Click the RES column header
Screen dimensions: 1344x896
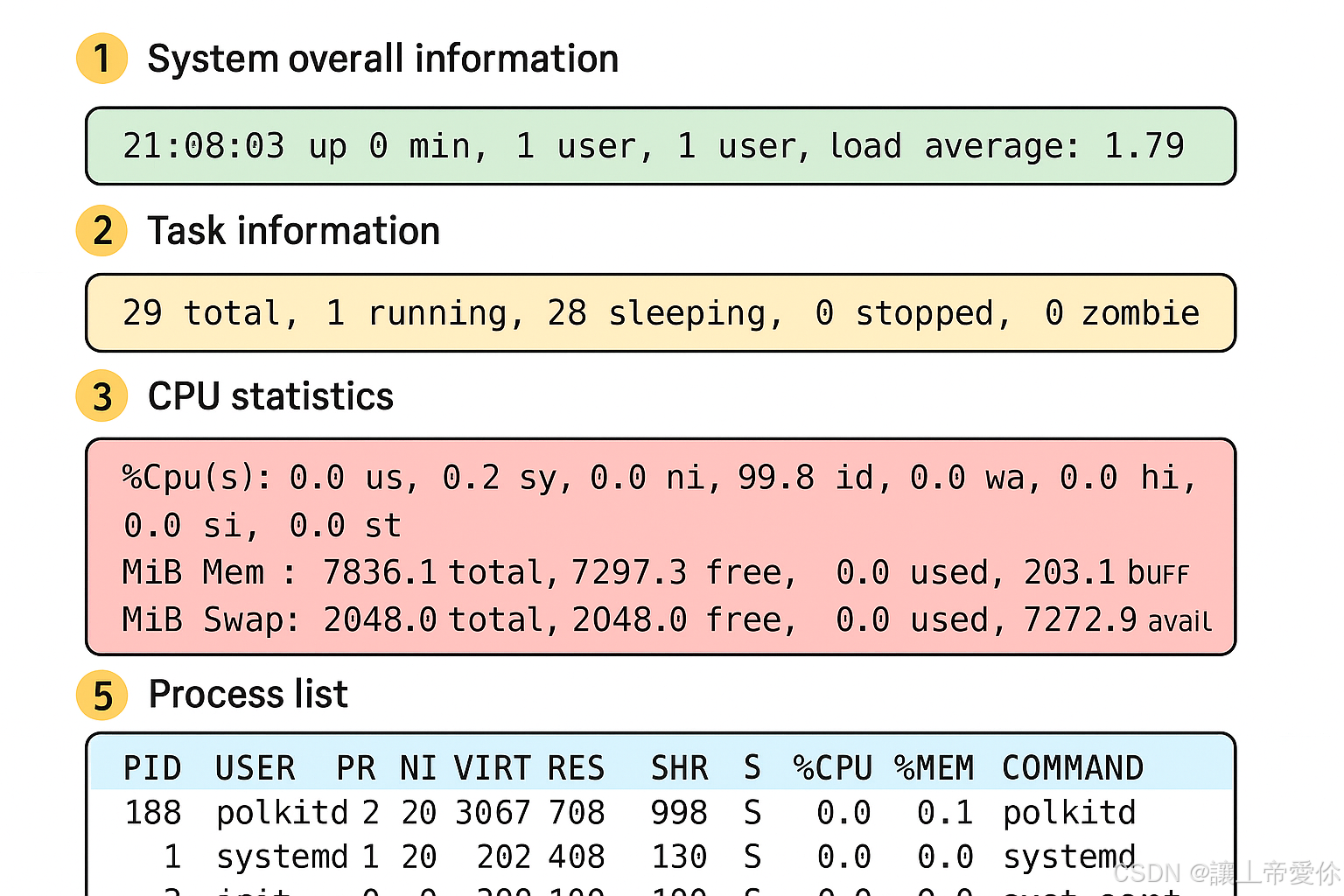(x=576, y=768)
